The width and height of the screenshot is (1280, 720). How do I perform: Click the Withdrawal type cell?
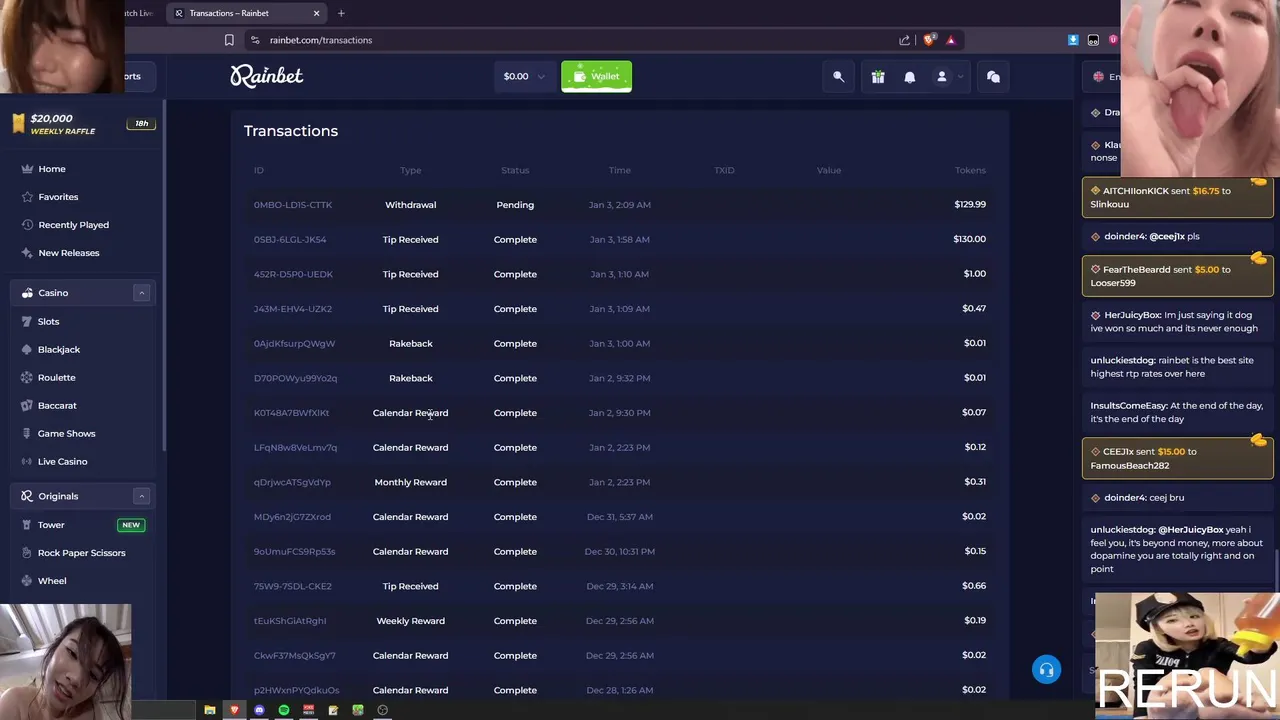pos(411,205)
